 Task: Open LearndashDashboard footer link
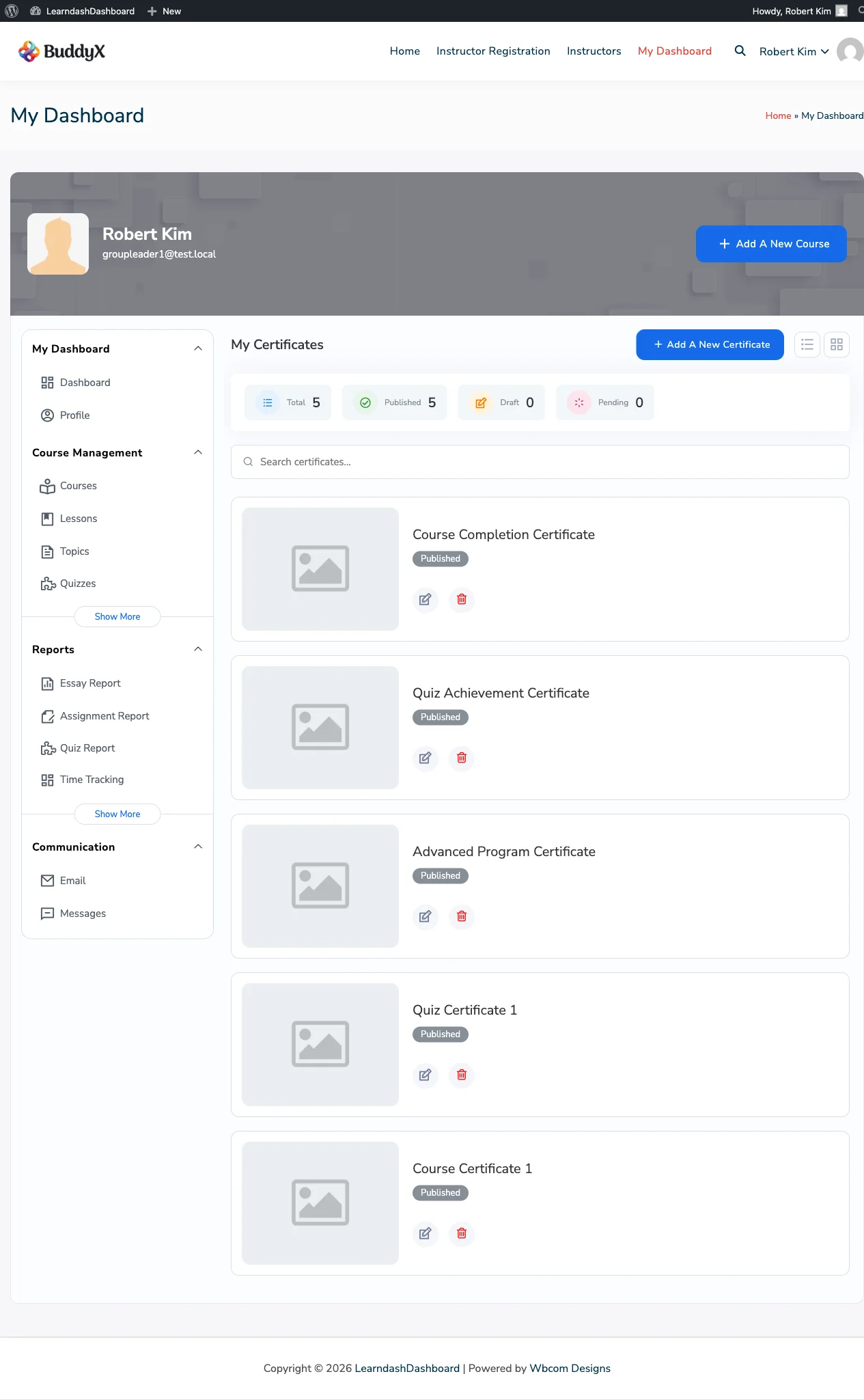point(407,1368)
